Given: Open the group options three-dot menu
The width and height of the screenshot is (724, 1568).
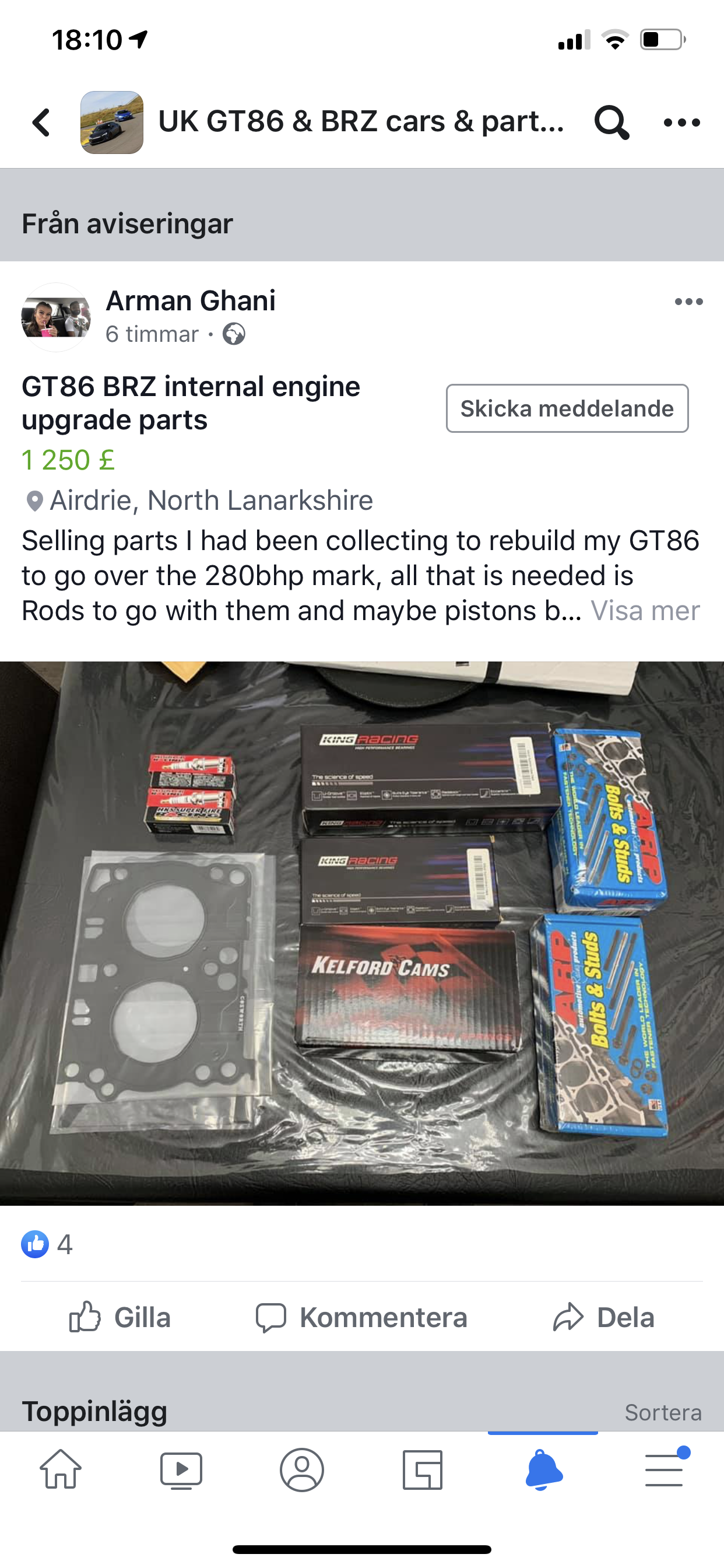Looking at the screenshot, I should [x=682, y=123].
